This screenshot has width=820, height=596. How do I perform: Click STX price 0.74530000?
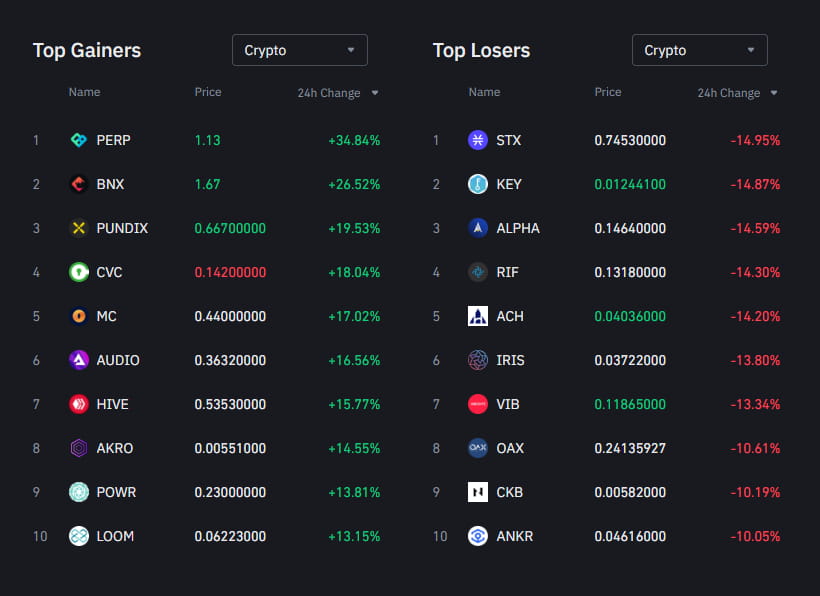point(630,140)
